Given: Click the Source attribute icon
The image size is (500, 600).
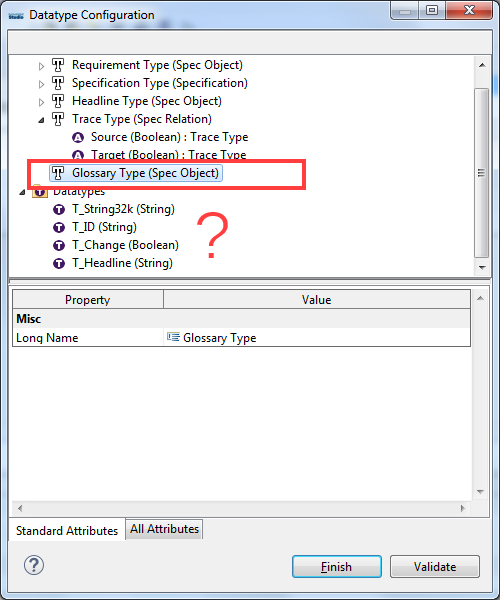Looking at the screenshot, I should click(78, 137).
